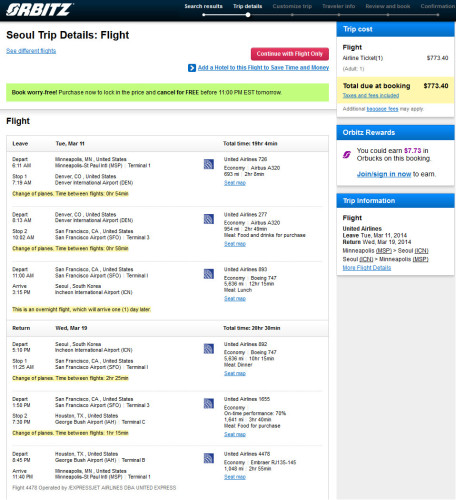The width and height of the screenshot is (456, 500).
Task: Click Join/sign in now to earn
Action: [384, 174]
